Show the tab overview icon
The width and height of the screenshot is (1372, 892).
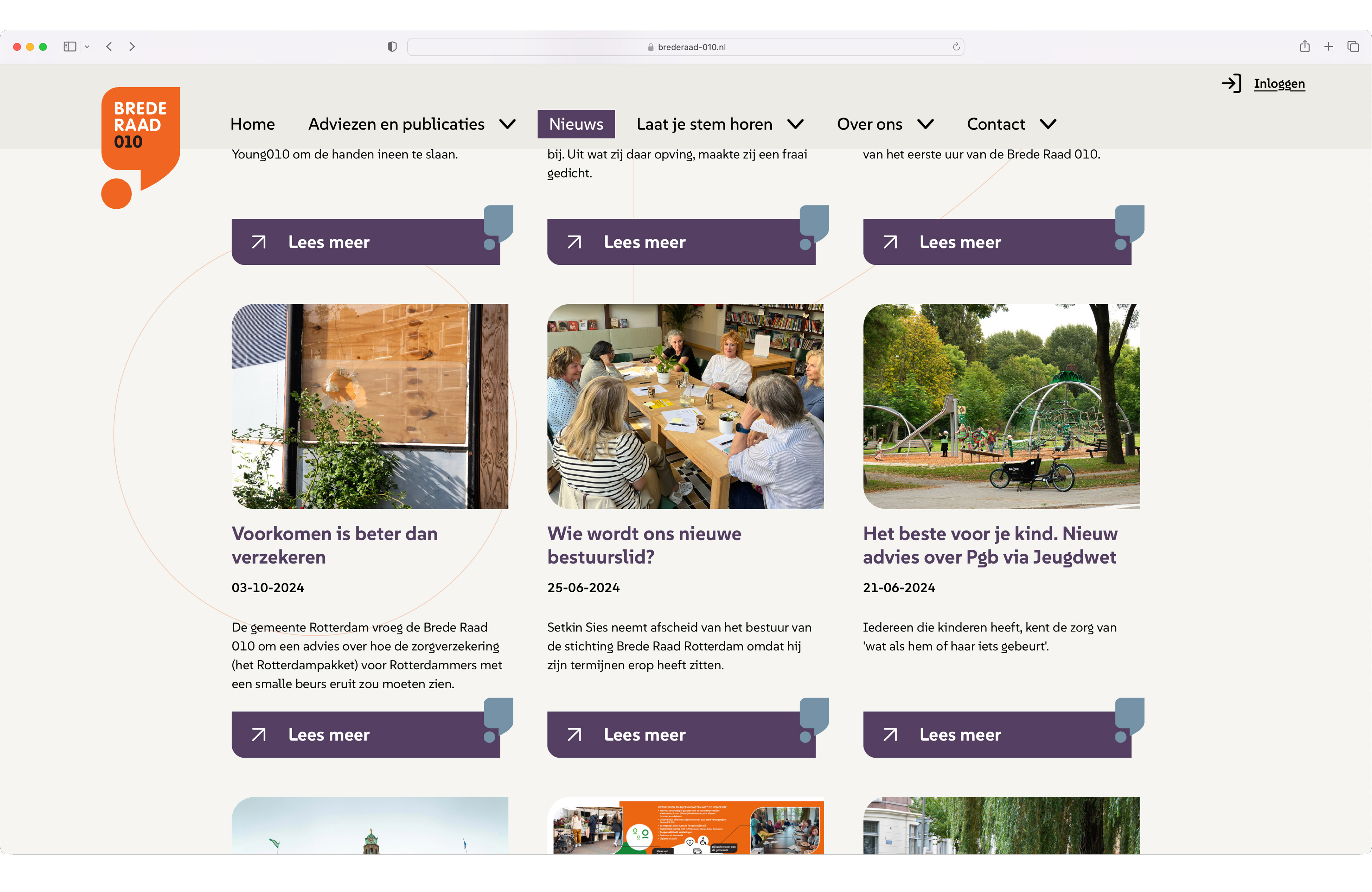tap(1353, 47)
